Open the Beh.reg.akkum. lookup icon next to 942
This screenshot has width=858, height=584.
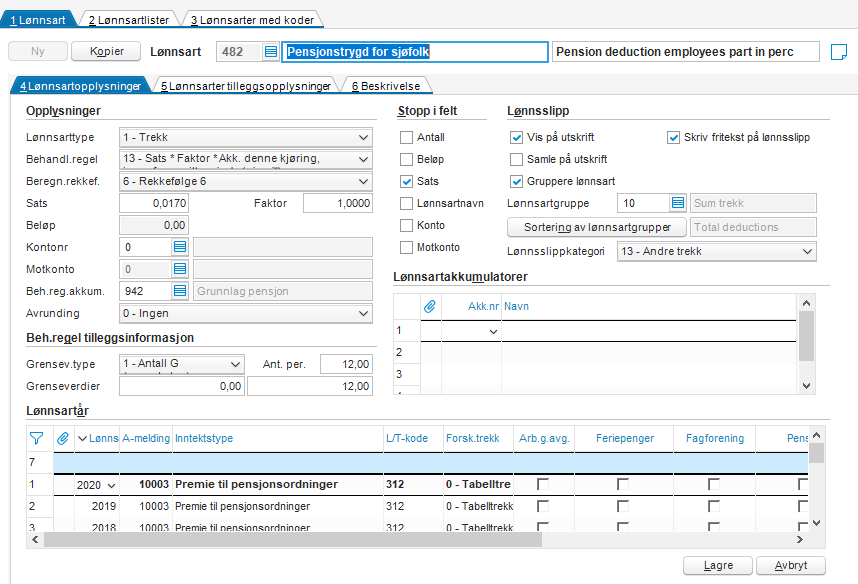coord(179,291)
